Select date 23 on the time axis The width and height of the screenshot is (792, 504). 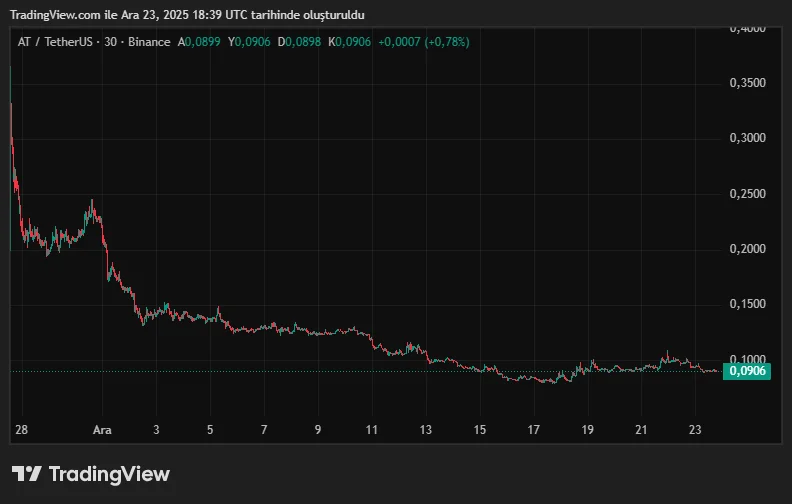(695, 430)
